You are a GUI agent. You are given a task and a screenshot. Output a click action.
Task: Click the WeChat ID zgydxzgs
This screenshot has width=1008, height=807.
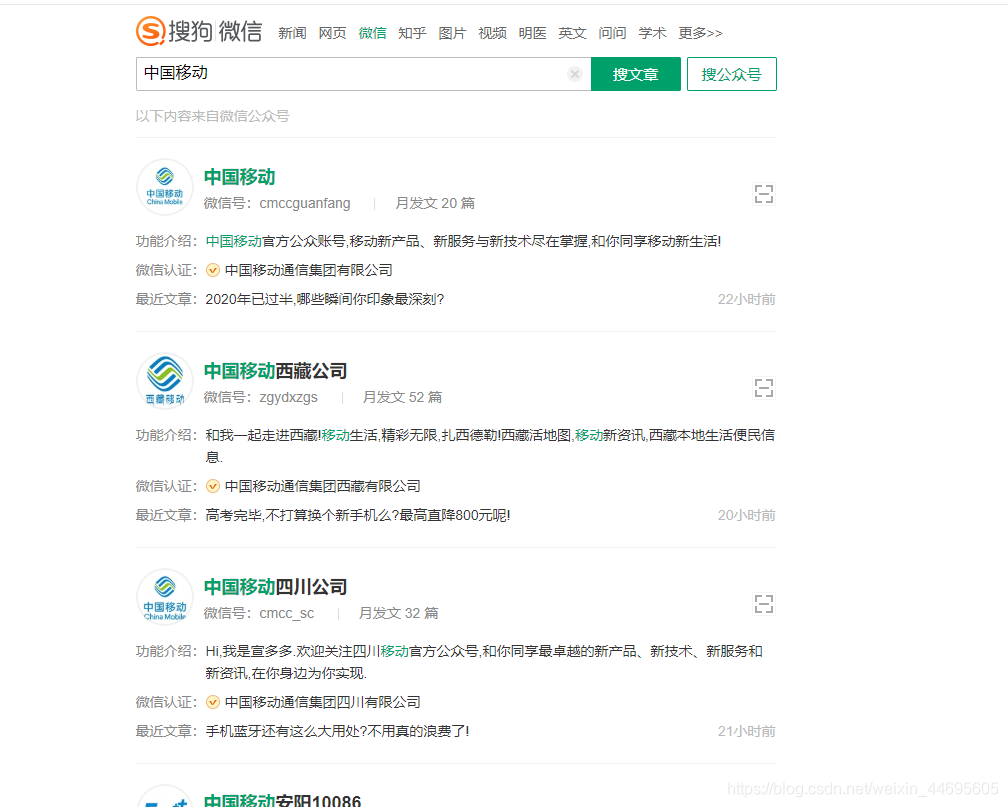coord(289,397)
